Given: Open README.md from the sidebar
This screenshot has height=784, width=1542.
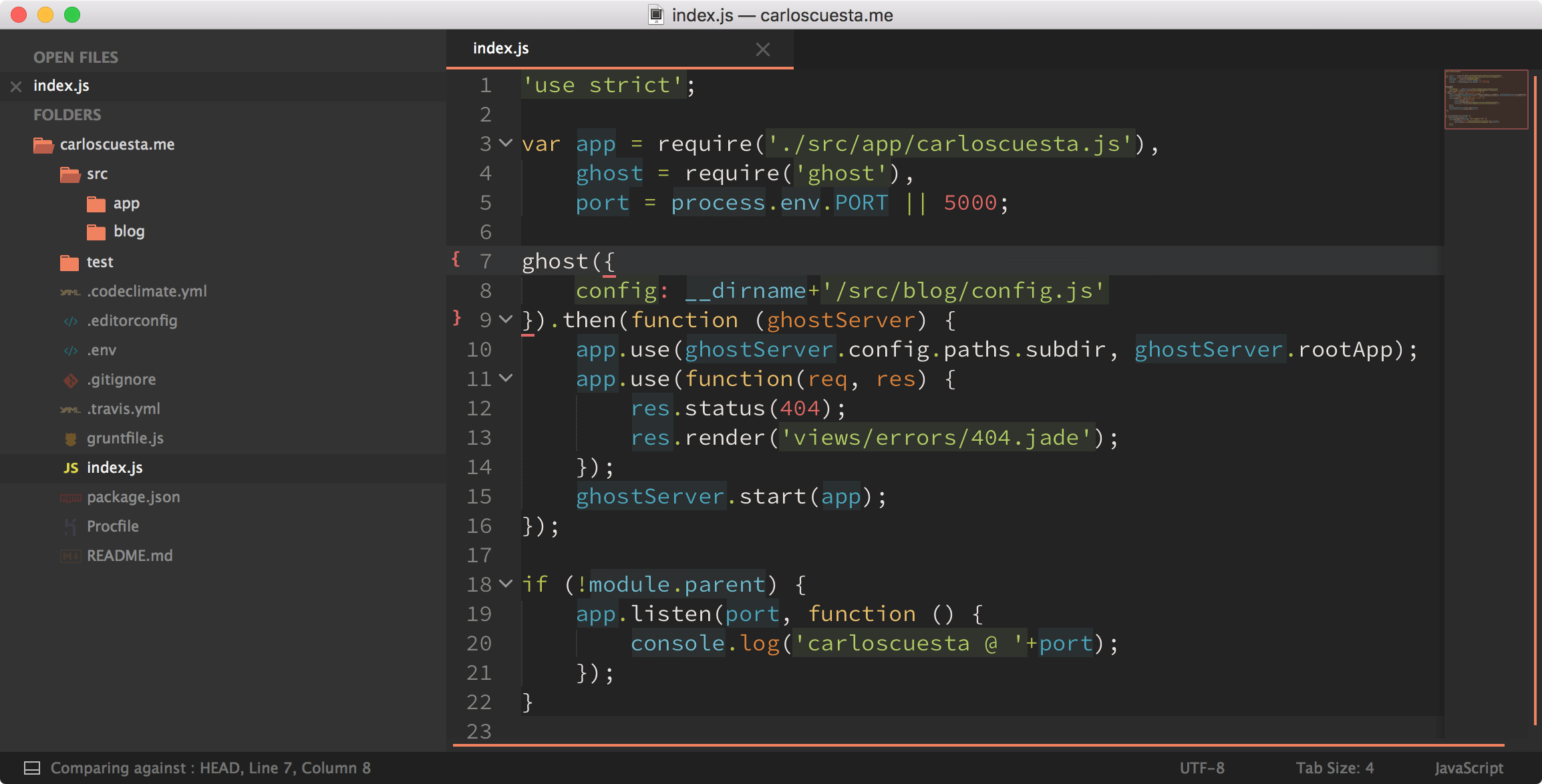Looking at the screenshot, I should (130, 556).
